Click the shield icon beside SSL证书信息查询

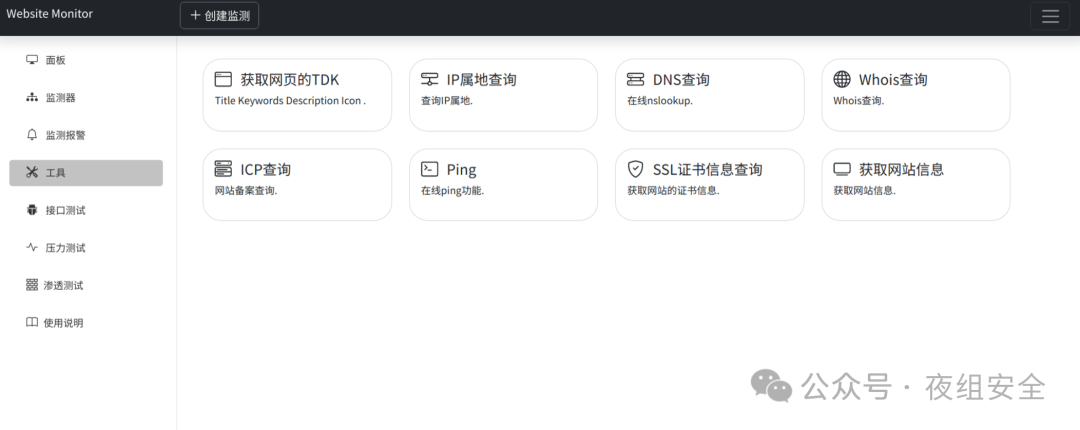click(x=635, y=170)
